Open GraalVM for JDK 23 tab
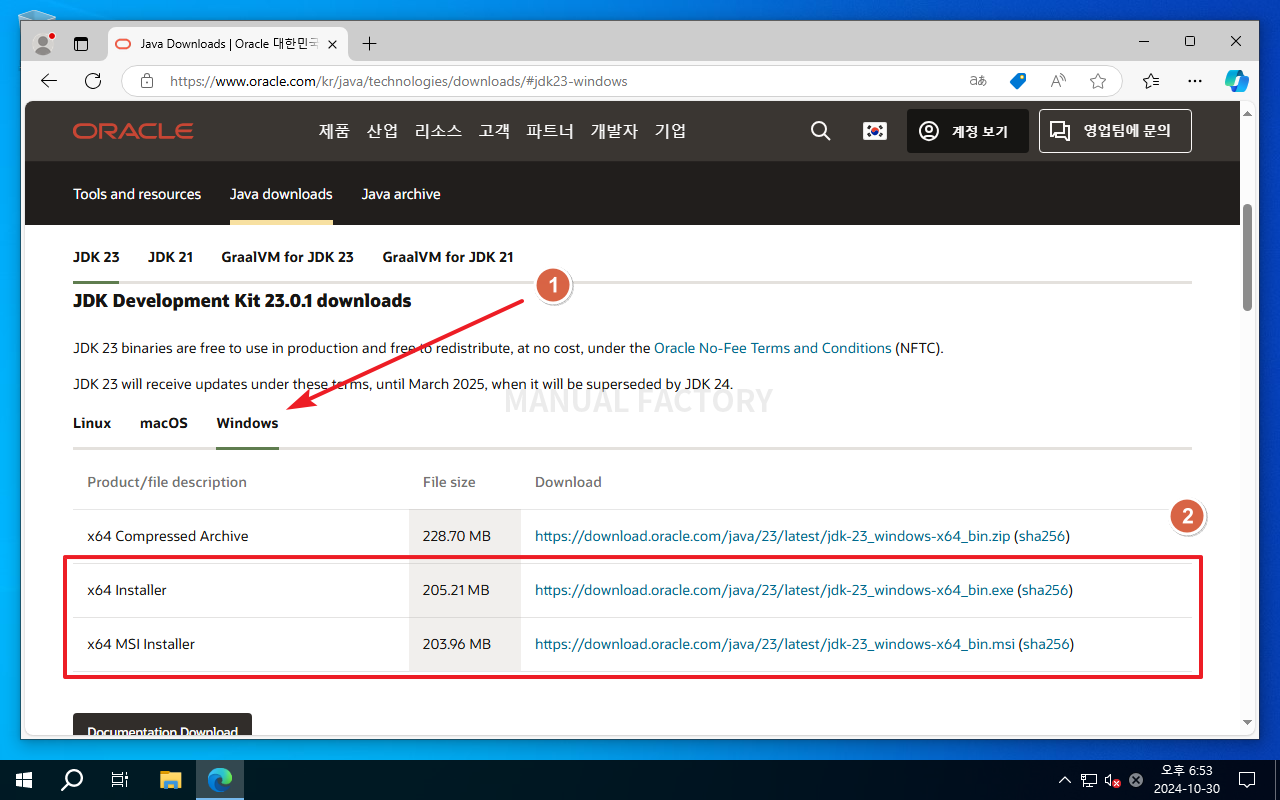Viewport: 1280px width, 800px height. (x=288, y=257)
